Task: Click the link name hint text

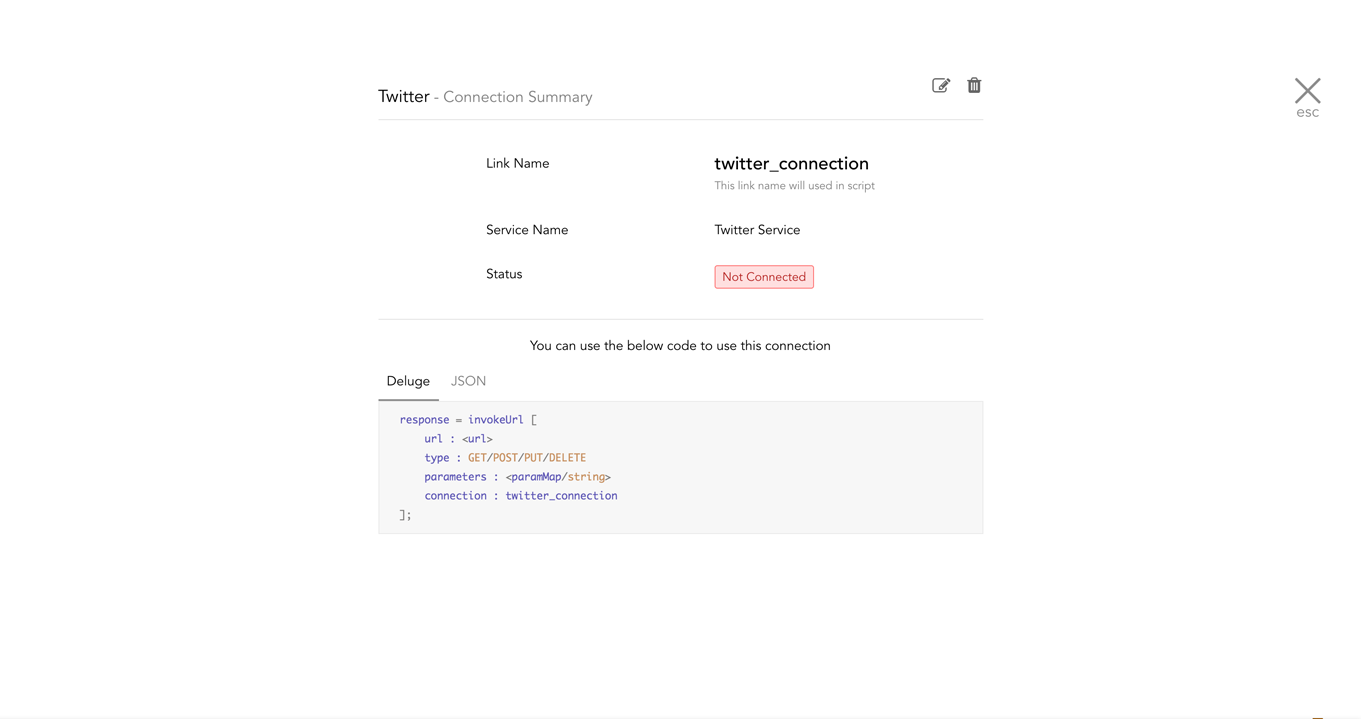Action: coord(794,186)
